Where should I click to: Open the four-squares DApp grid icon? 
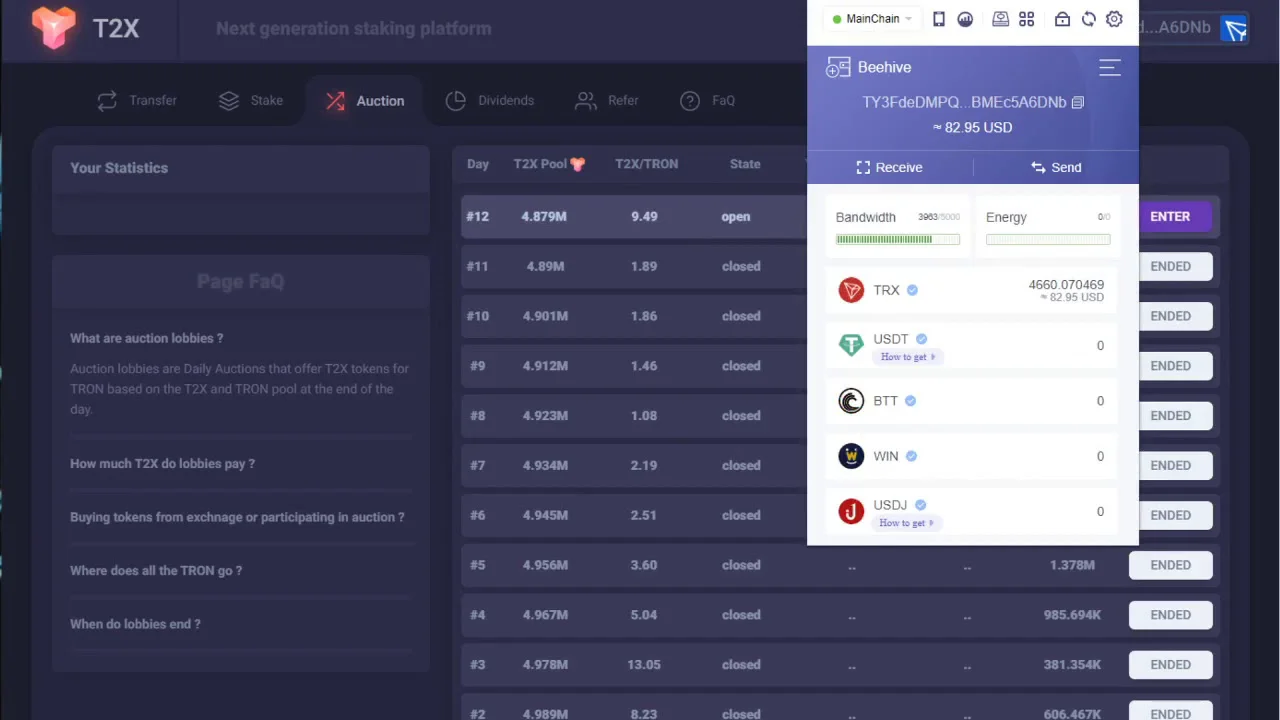point(1027,19)
